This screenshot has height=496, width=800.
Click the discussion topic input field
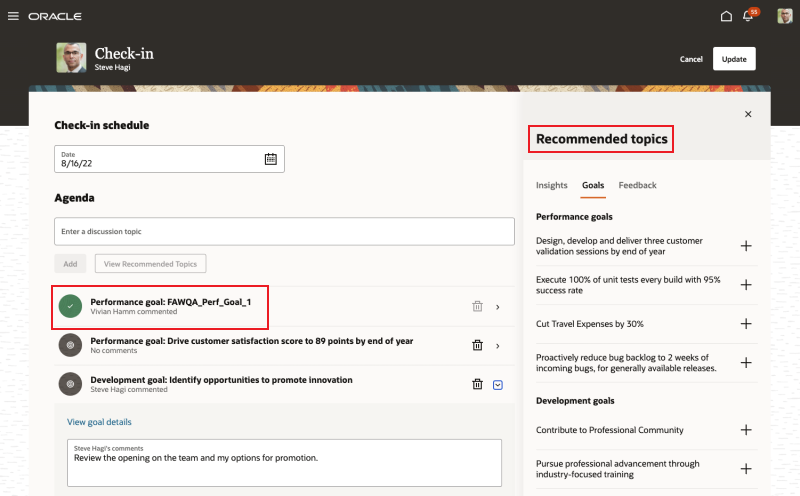[x=284, y=231]
